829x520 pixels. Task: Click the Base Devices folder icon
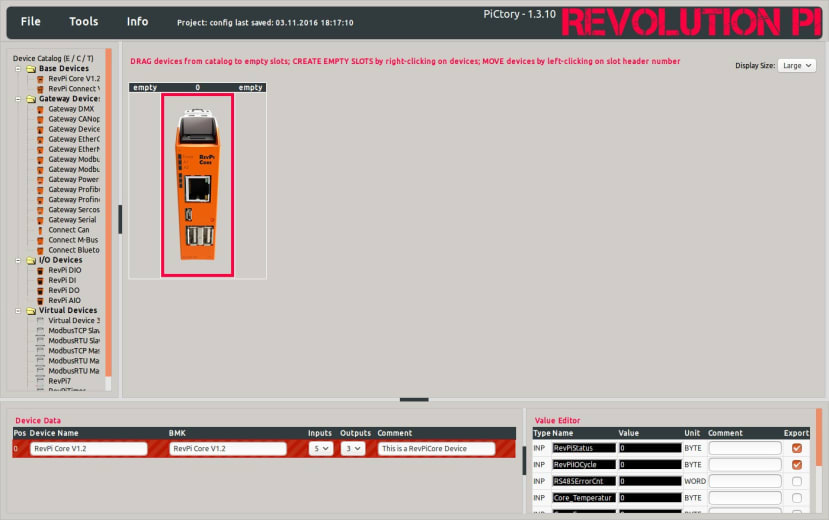pyautogui.click(x=31, y=69)
